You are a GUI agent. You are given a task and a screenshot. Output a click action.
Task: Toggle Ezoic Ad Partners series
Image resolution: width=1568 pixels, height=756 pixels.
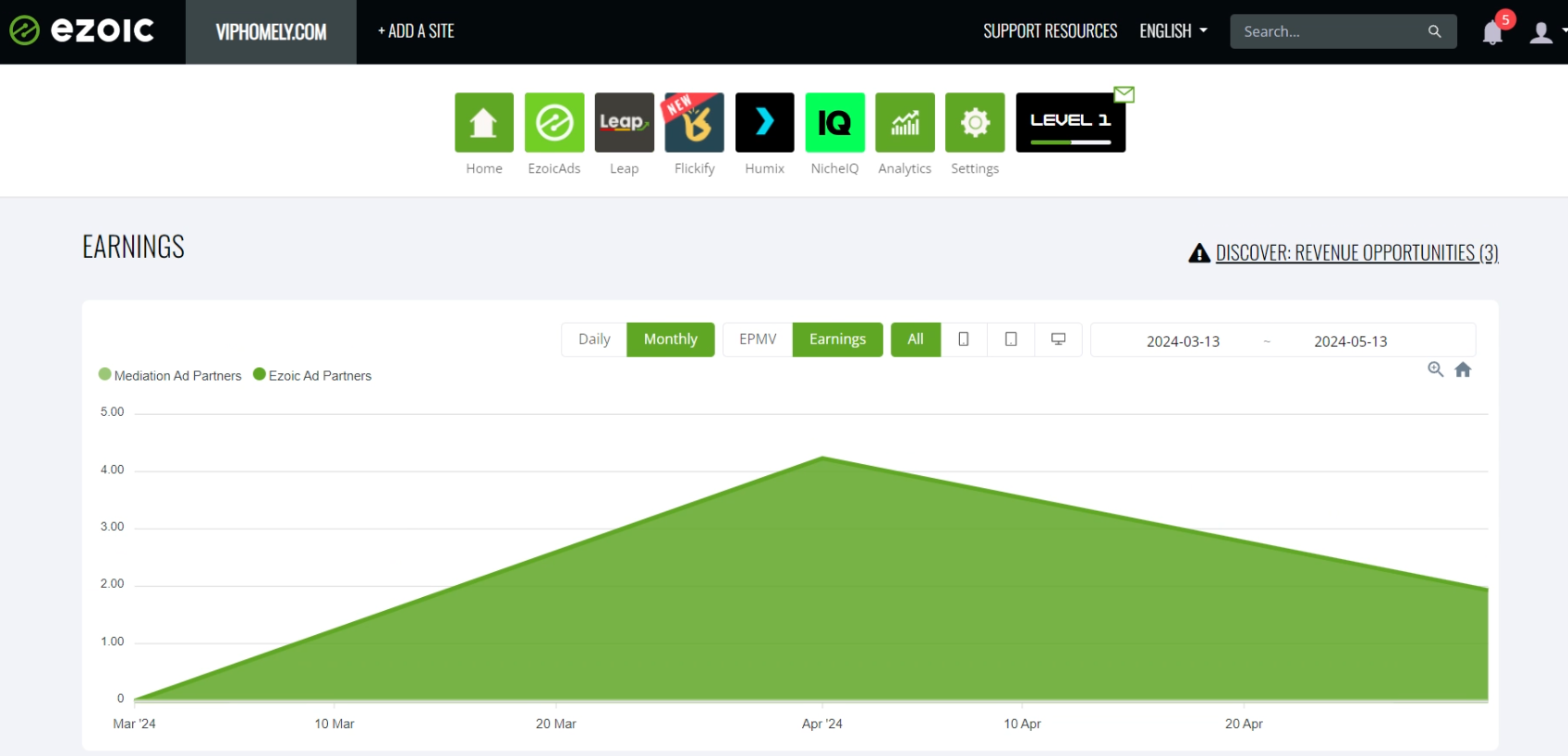312,375
